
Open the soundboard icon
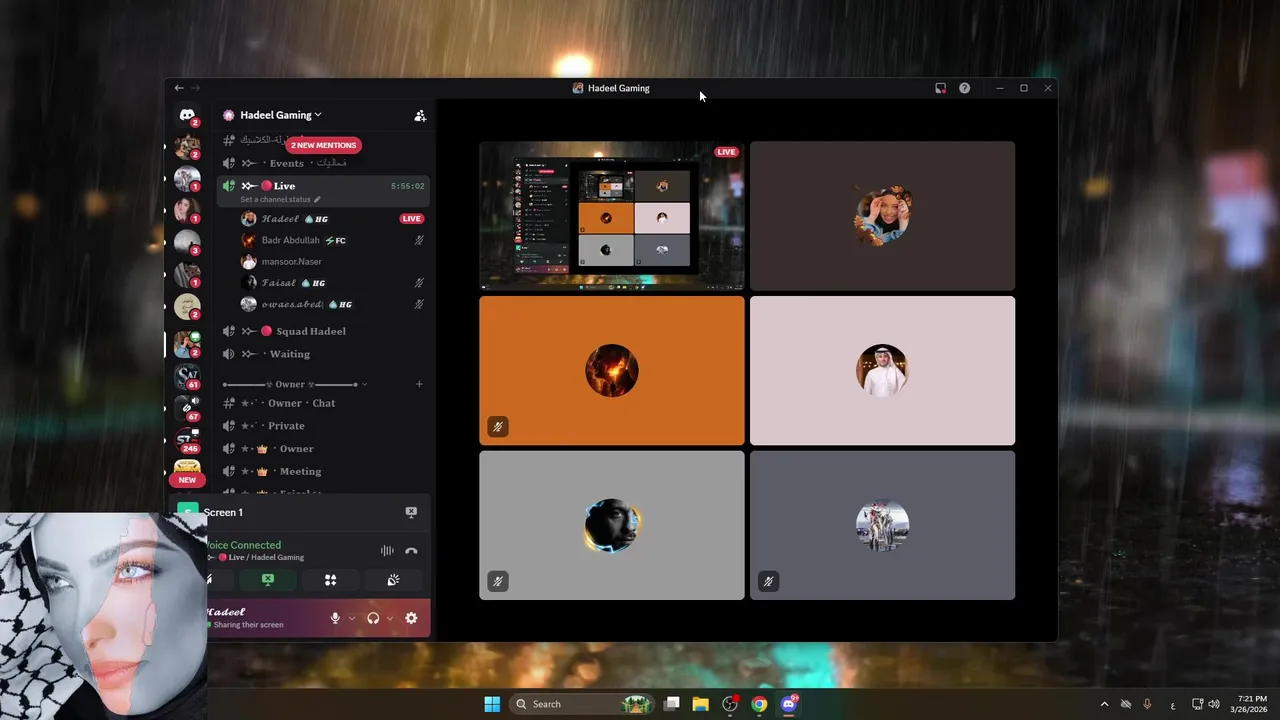[393, 580]
